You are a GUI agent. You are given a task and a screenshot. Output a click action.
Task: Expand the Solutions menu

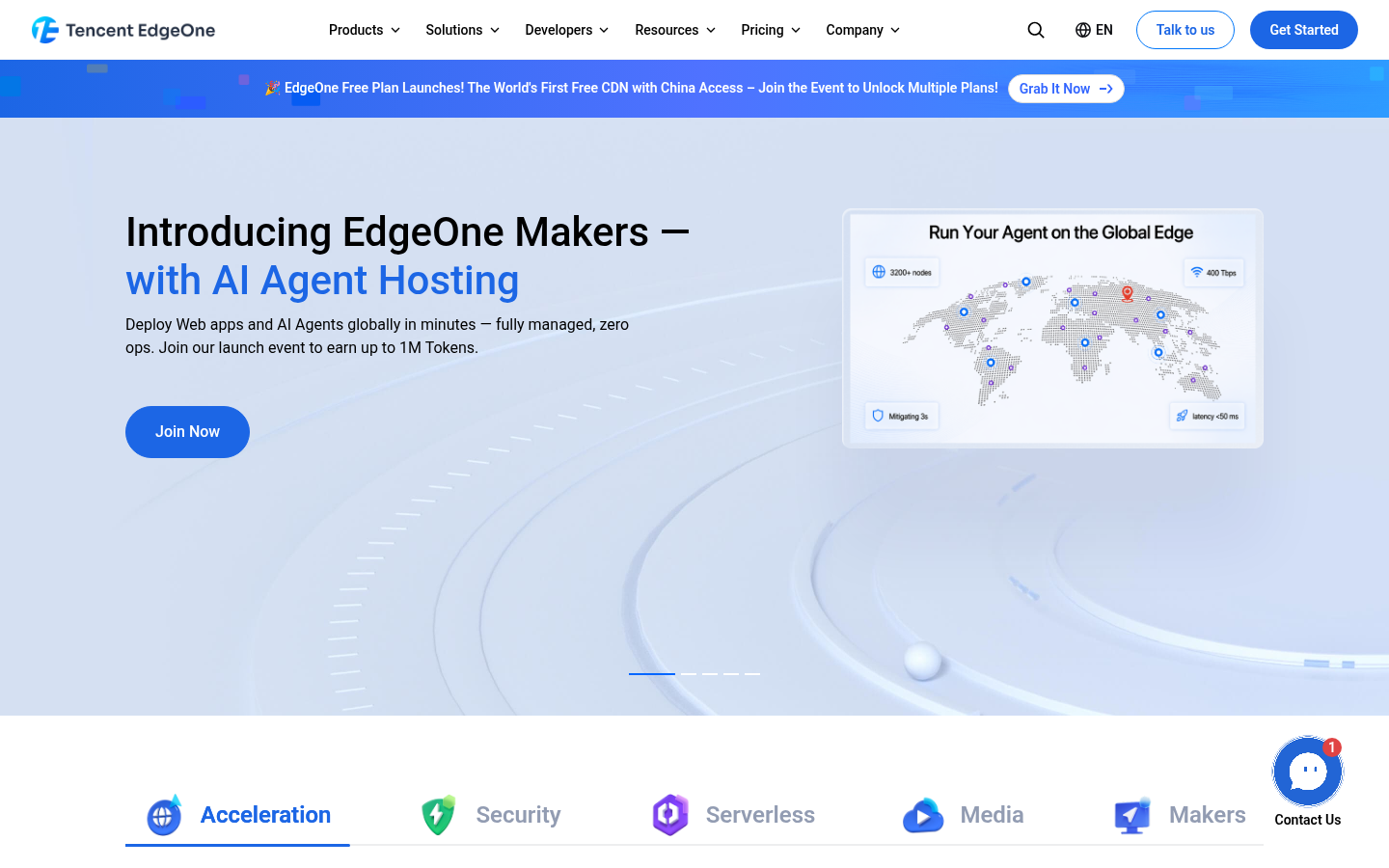463,30
